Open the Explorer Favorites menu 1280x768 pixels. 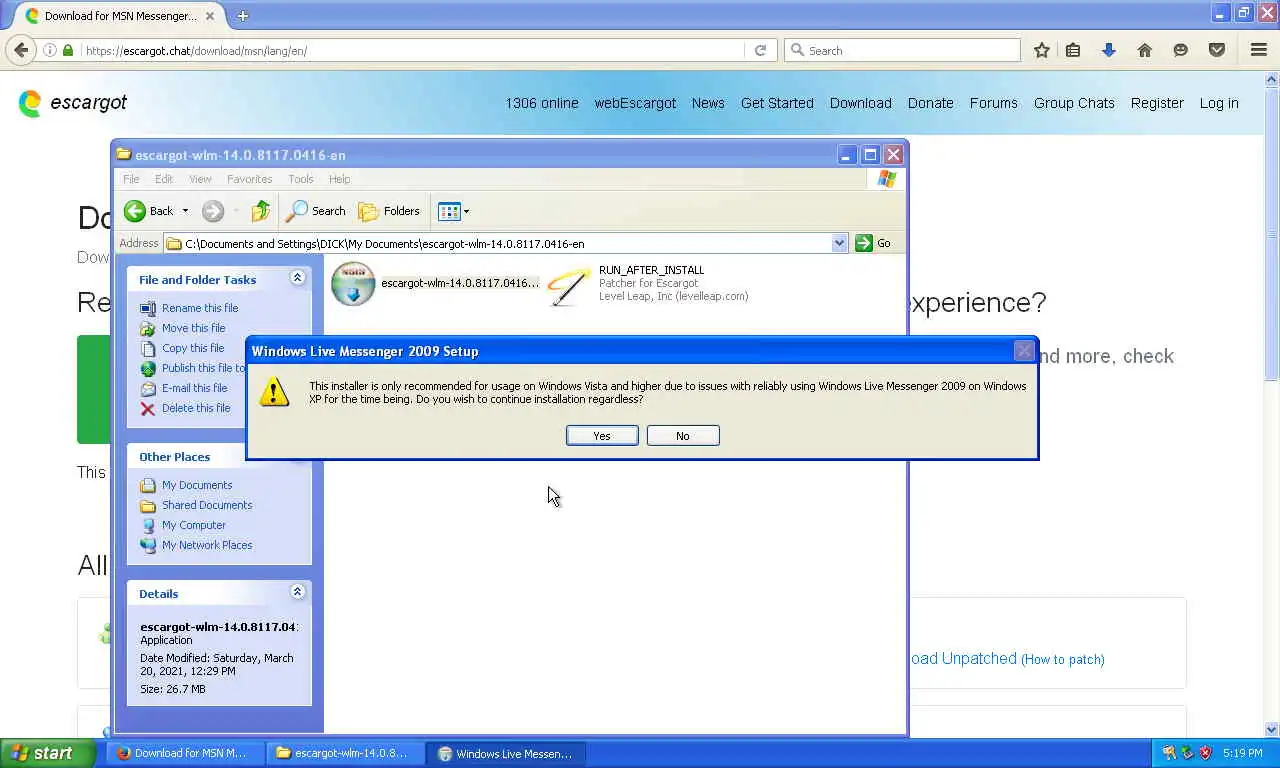(x=250, y=179)
